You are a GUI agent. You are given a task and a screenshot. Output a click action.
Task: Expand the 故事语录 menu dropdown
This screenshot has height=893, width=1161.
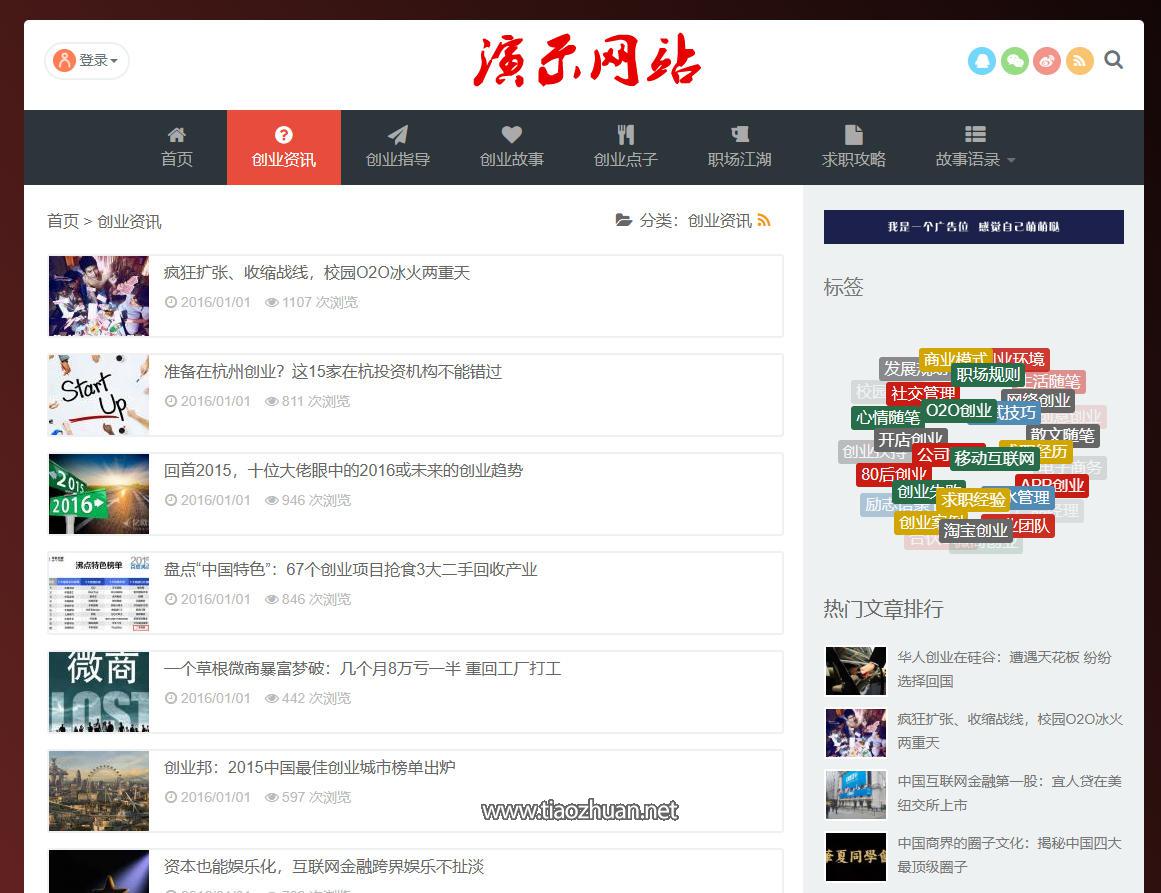pyautogui.click(x=975, y=147)
